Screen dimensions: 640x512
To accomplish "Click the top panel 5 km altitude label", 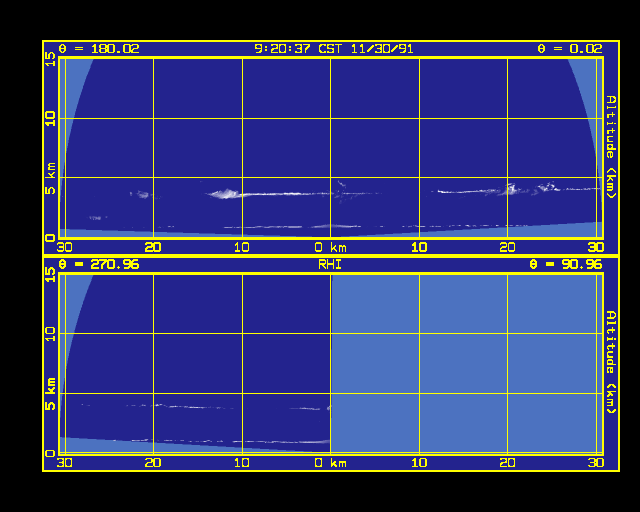I will pos(50,178).
